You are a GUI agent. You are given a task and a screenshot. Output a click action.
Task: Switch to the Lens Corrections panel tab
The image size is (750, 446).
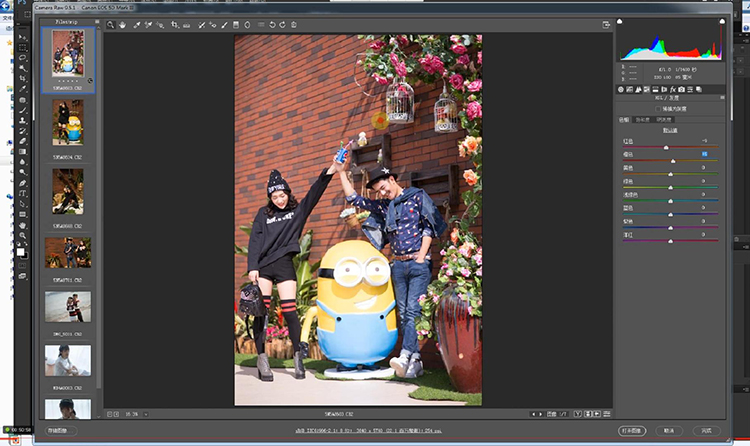tap(664, 89)
